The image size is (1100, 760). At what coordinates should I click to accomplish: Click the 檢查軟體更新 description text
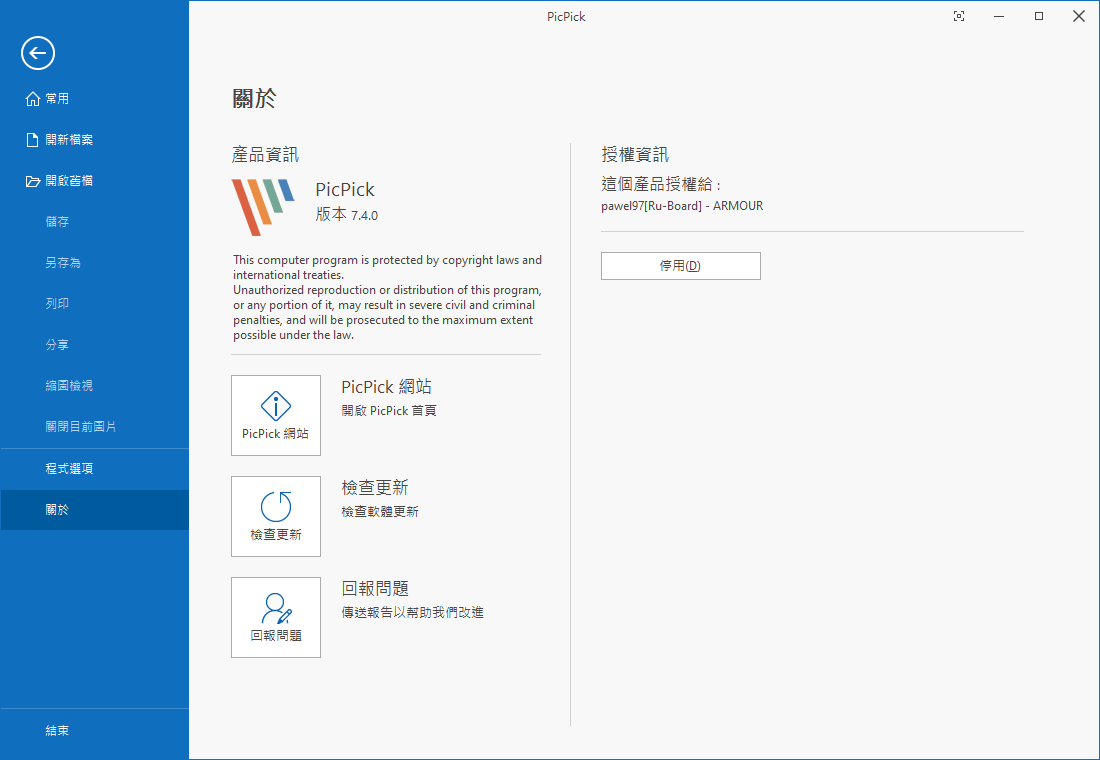[380, 512]
